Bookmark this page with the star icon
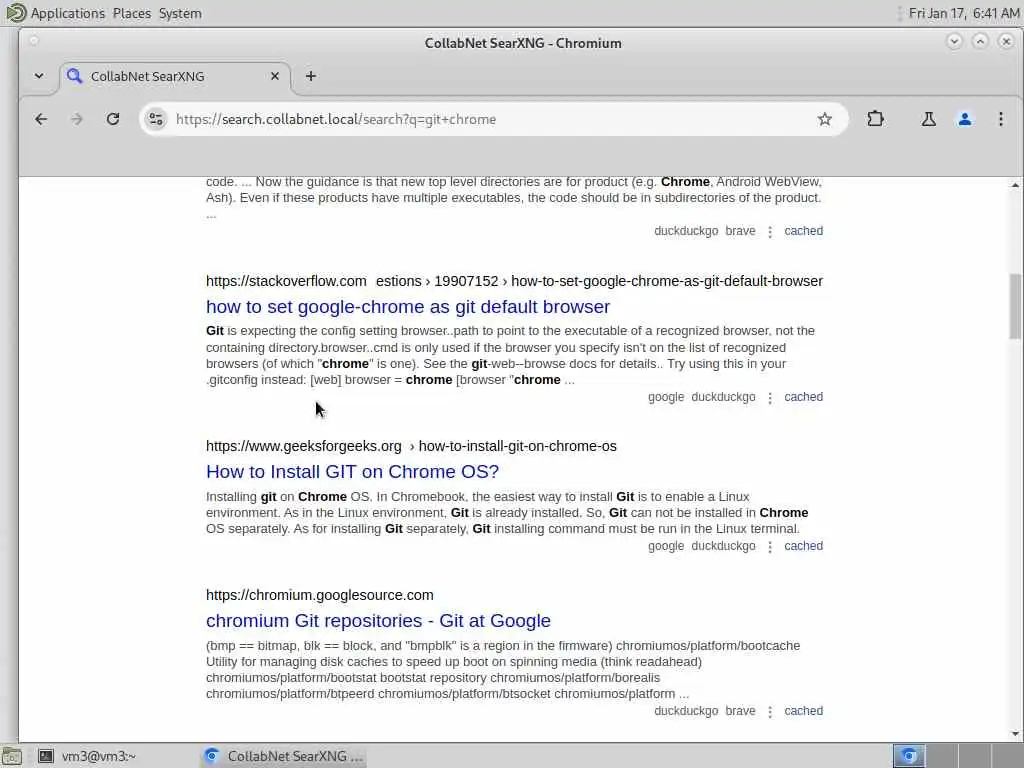This screenshot has height=768, width=1024. 824,119
